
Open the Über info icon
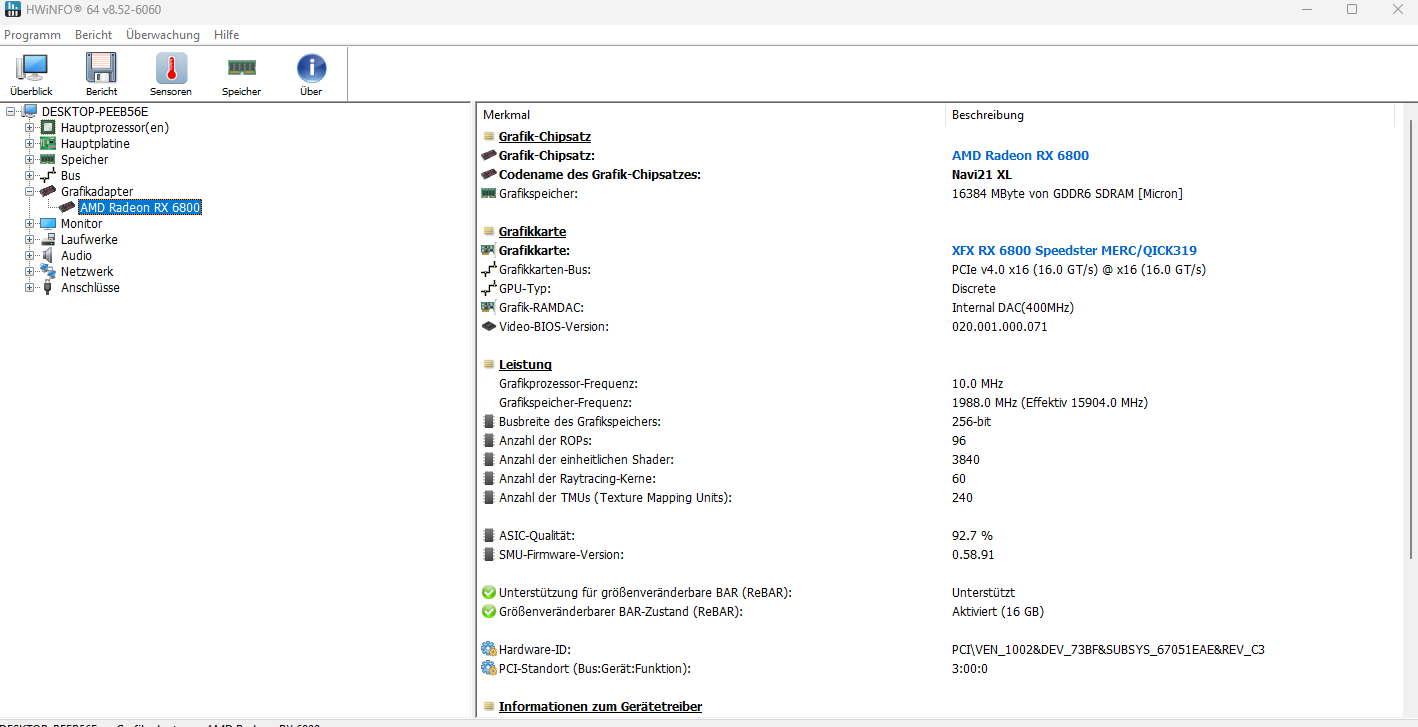coord(311,68)
